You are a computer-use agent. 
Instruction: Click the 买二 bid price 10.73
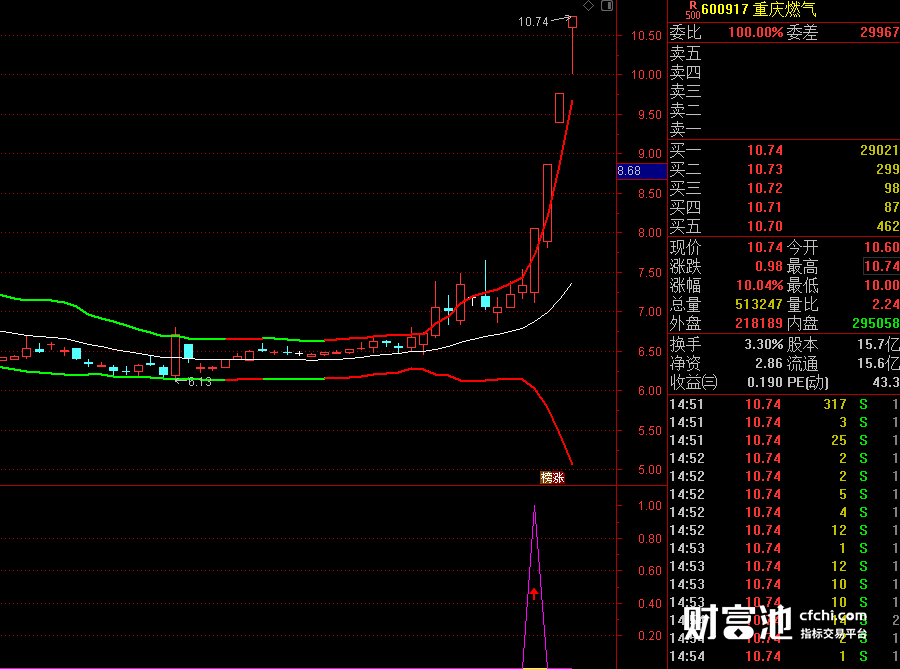point(765,169)
